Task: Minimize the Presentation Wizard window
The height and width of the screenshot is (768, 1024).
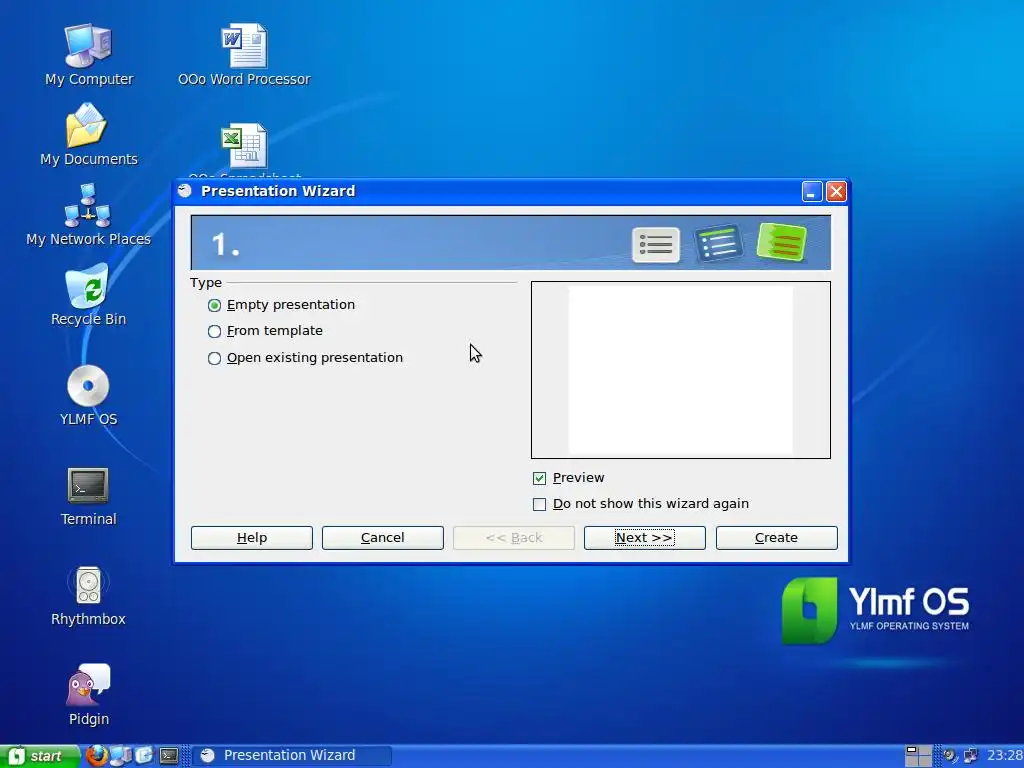Action: click(812, 191)
